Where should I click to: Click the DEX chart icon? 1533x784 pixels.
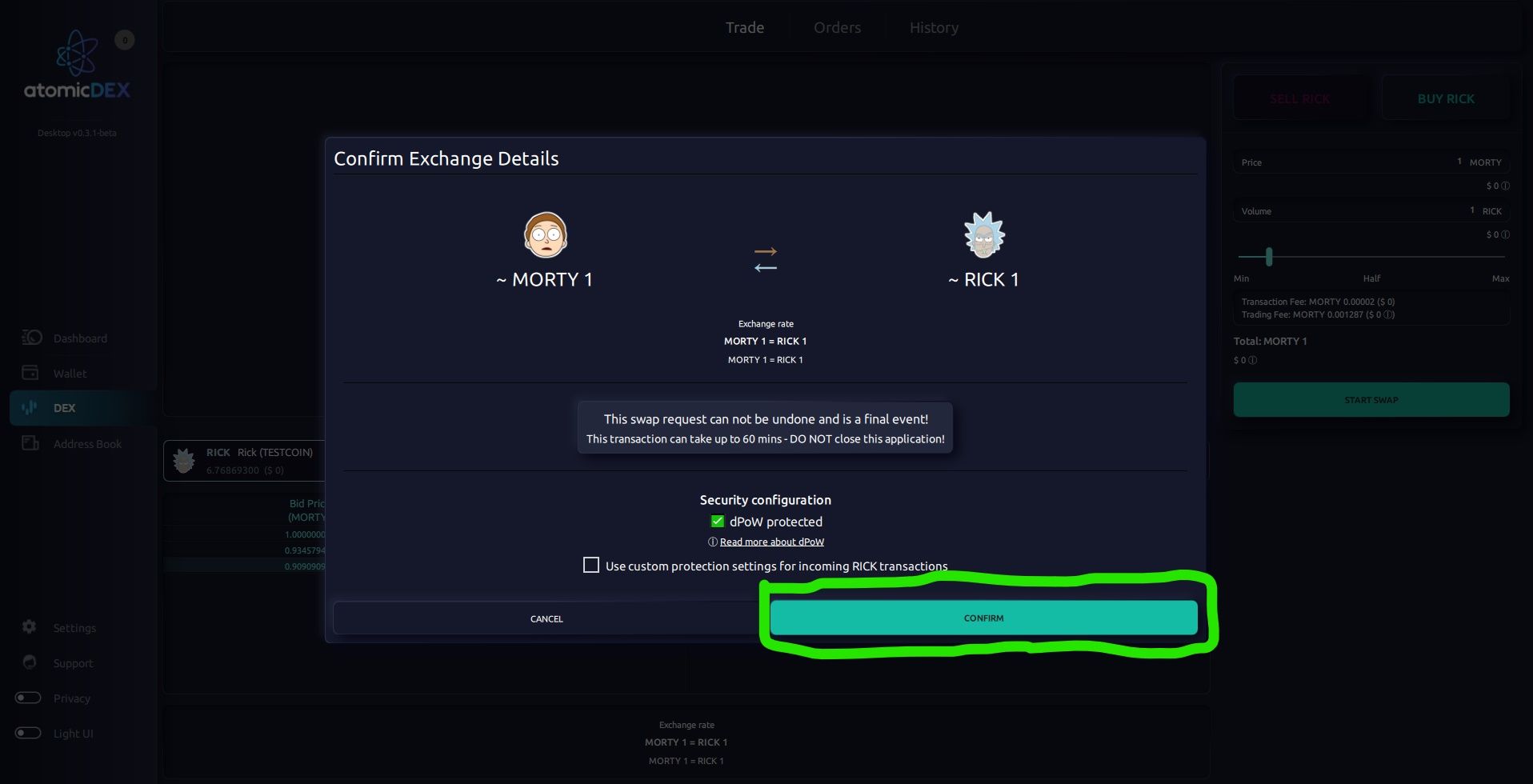(30, 407)
